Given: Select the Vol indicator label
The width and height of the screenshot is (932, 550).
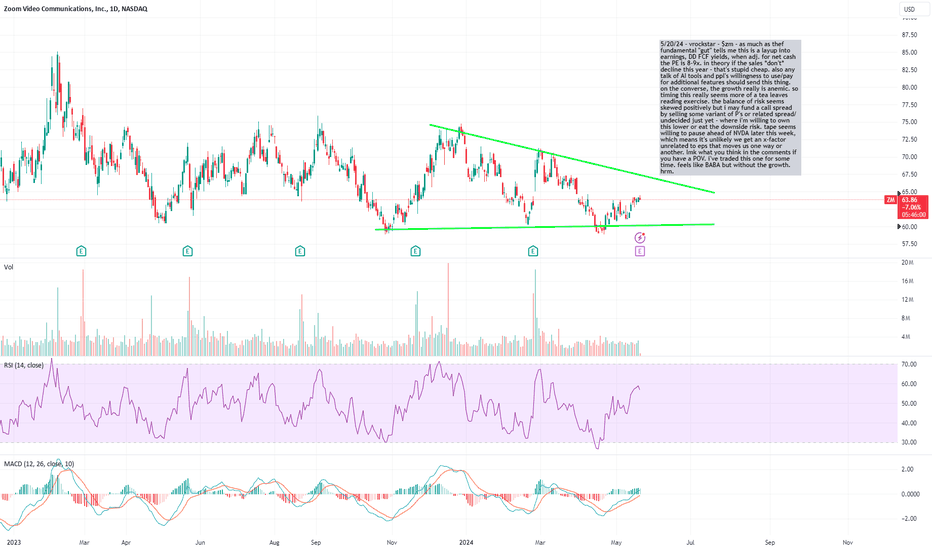Looking at the screenshot, I should (9, 267).
